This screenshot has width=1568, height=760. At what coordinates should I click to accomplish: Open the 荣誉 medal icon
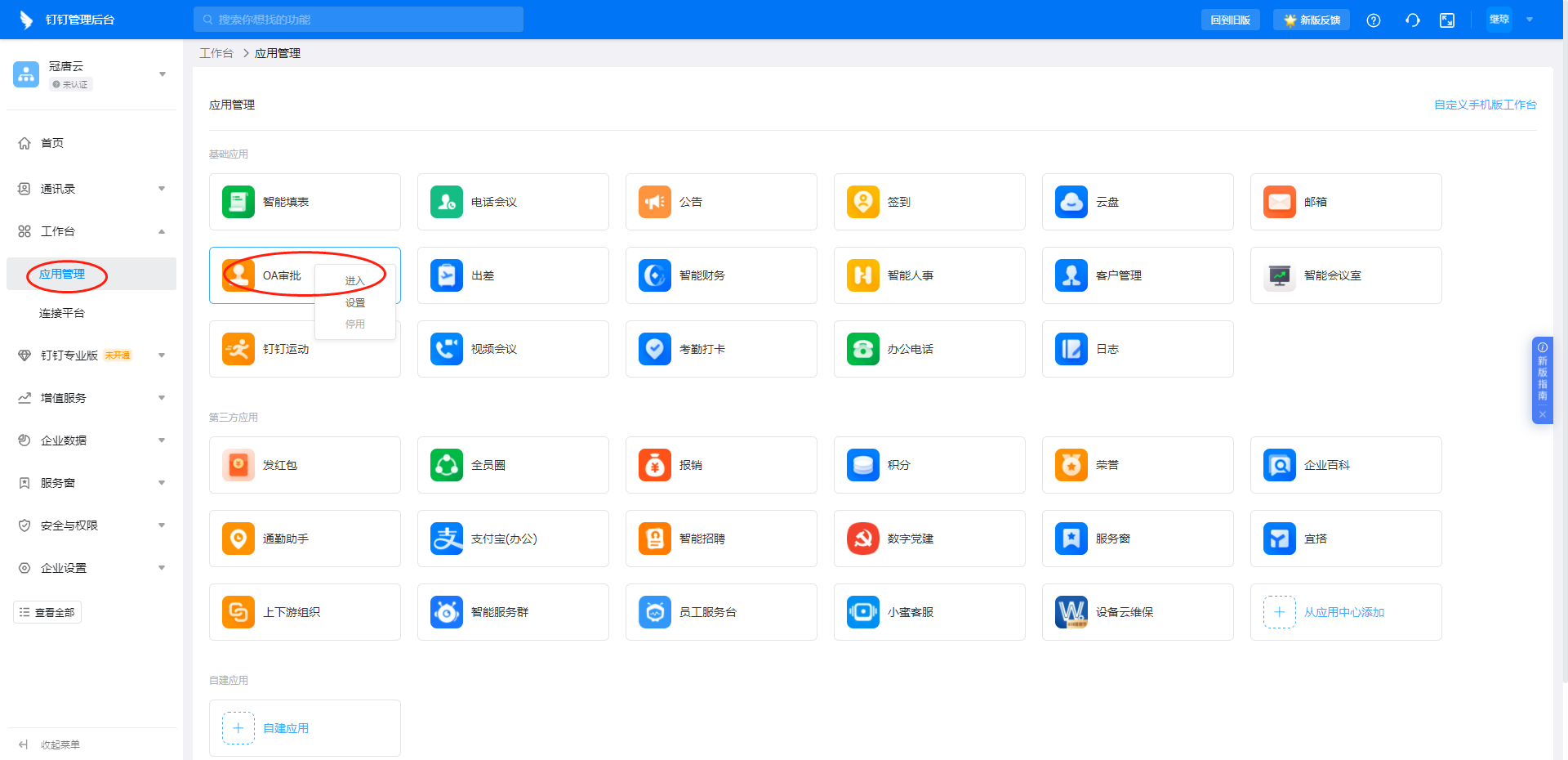[x=1071, y=465]
